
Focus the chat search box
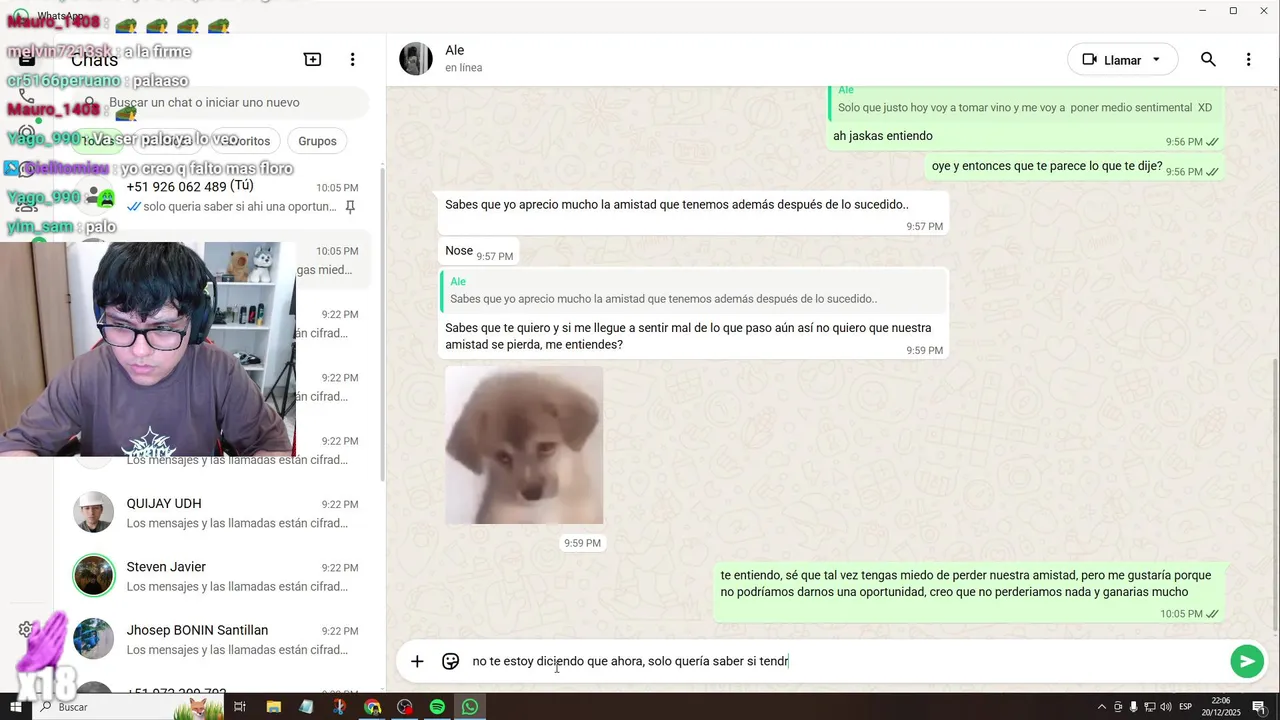(x=220, y=102)
